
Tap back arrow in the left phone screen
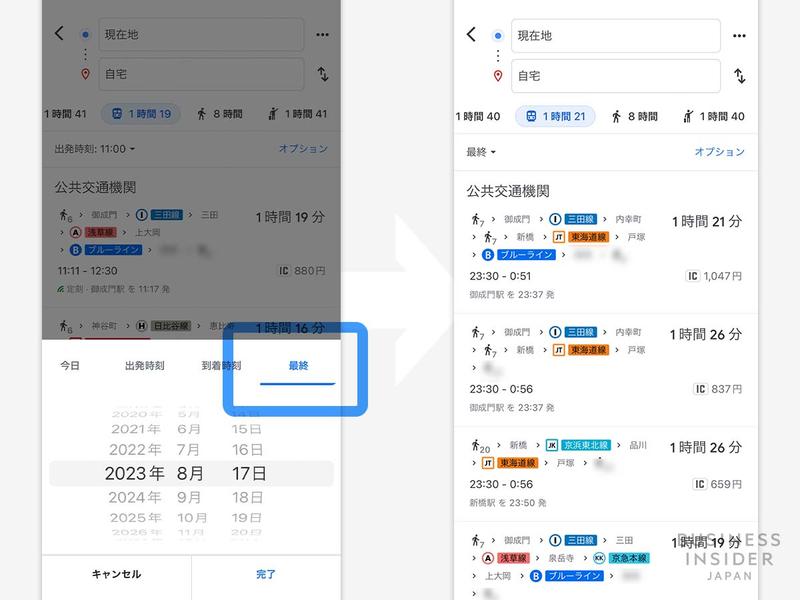(59, 34)
